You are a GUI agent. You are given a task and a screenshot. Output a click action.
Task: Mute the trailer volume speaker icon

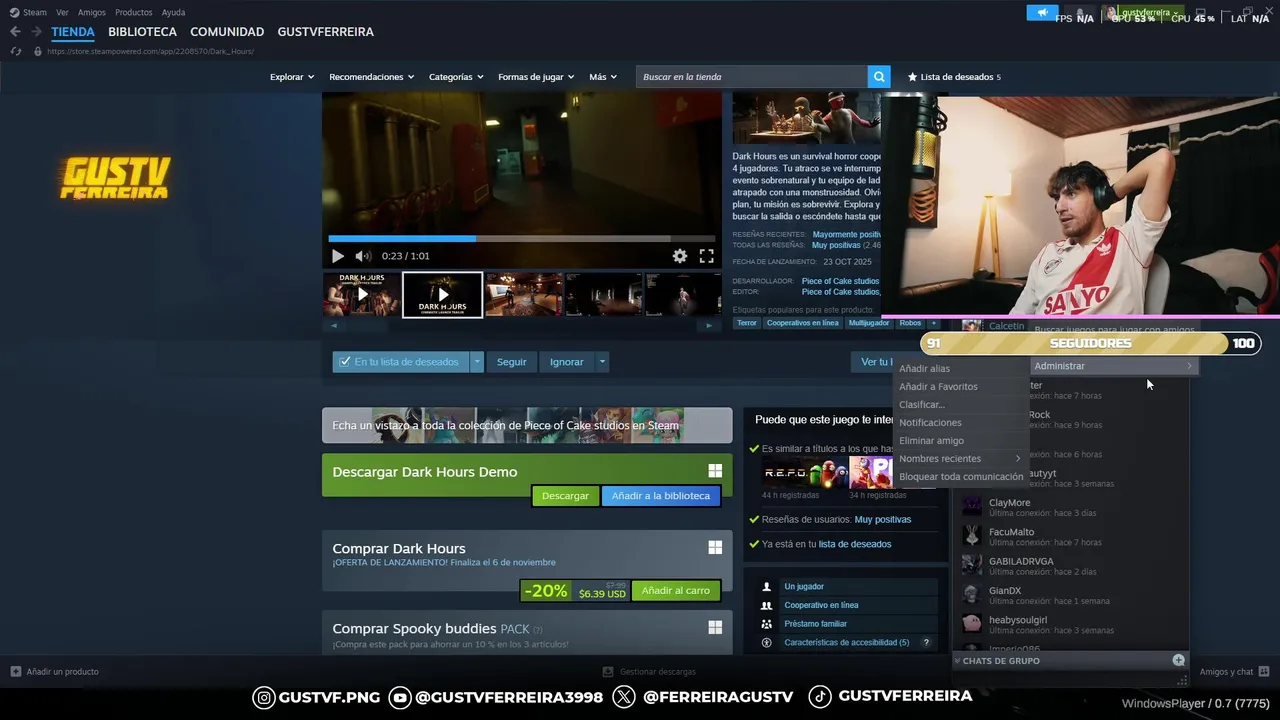[x=362, y=256]
